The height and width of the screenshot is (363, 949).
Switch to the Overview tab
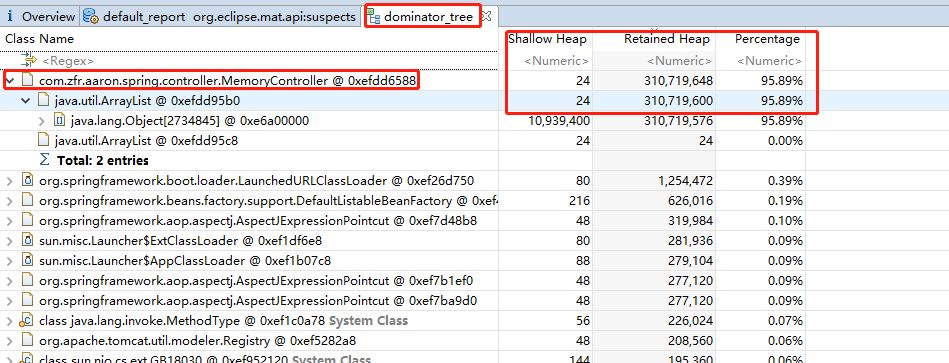point(48,16)
